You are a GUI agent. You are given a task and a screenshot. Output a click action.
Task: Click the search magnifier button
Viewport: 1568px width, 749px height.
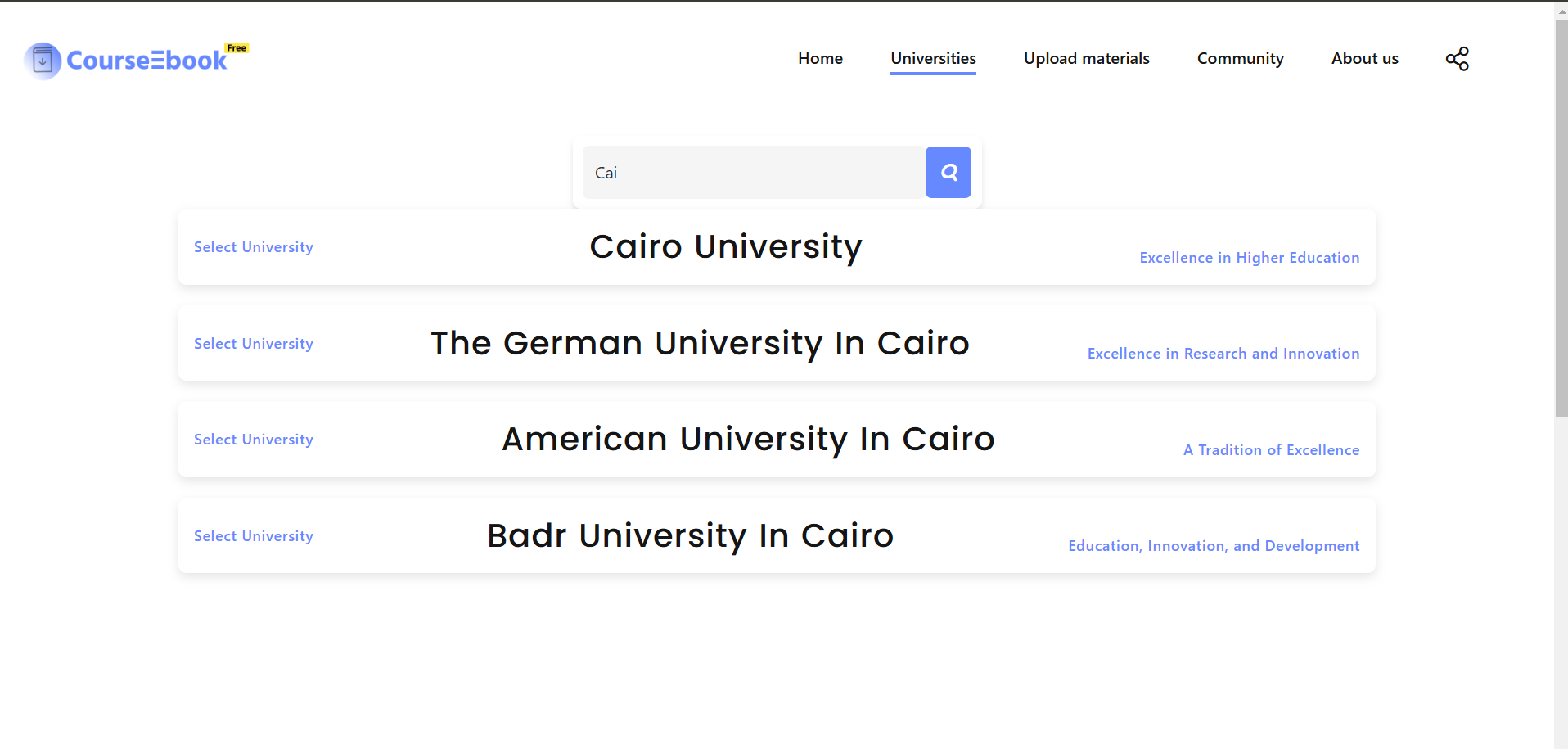pyautogui.click(x=948, y=172)
